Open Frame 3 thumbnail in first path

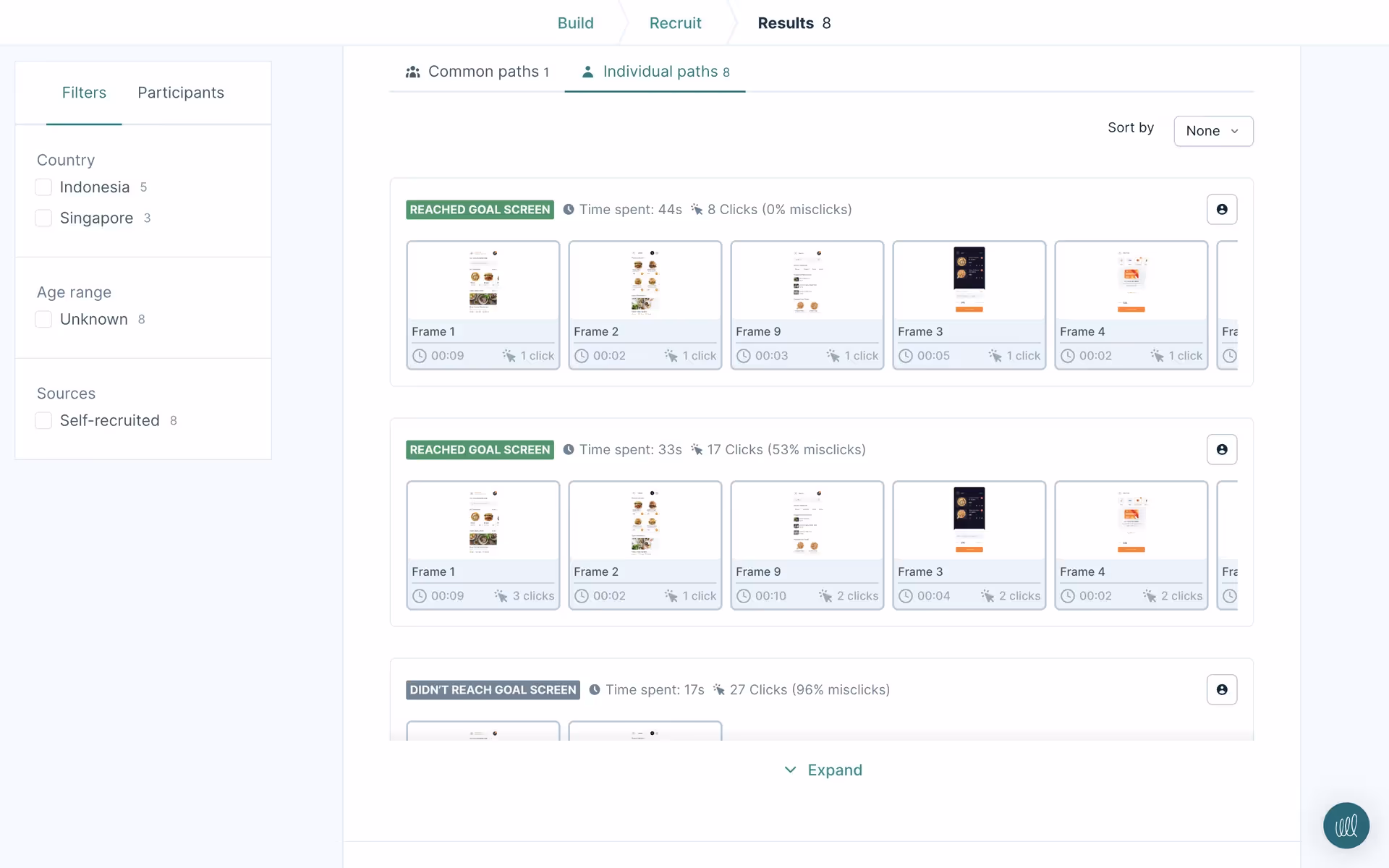(x=969, y=281)
